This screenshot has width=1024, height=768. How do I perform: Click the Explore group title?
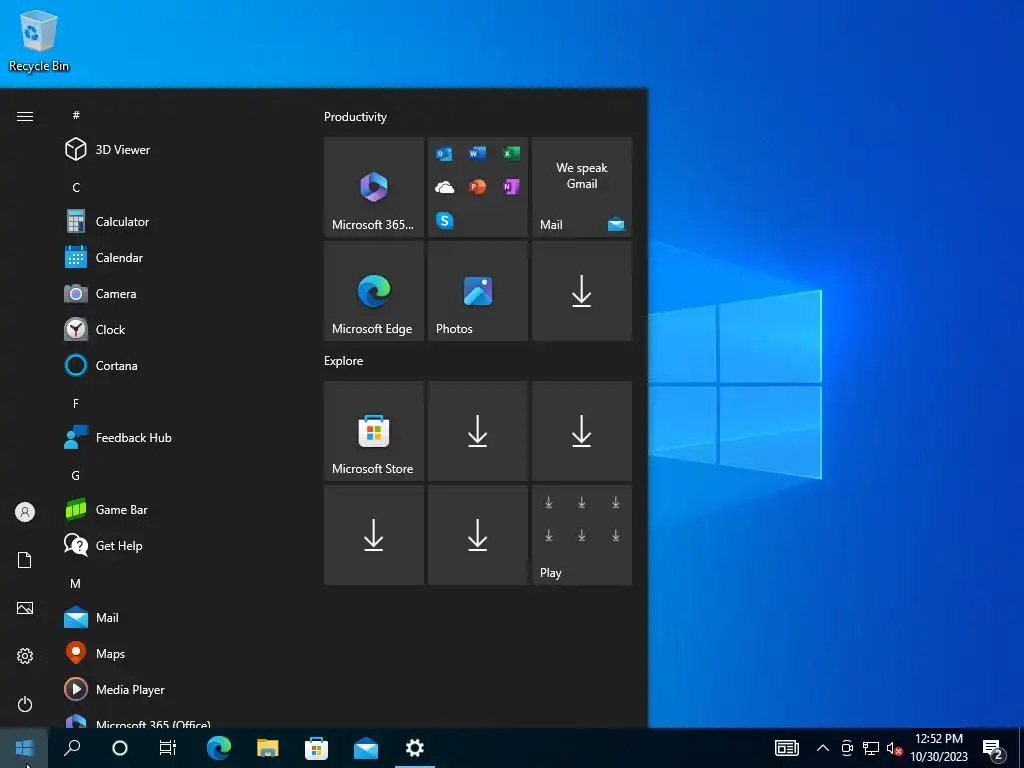(344, 360)
